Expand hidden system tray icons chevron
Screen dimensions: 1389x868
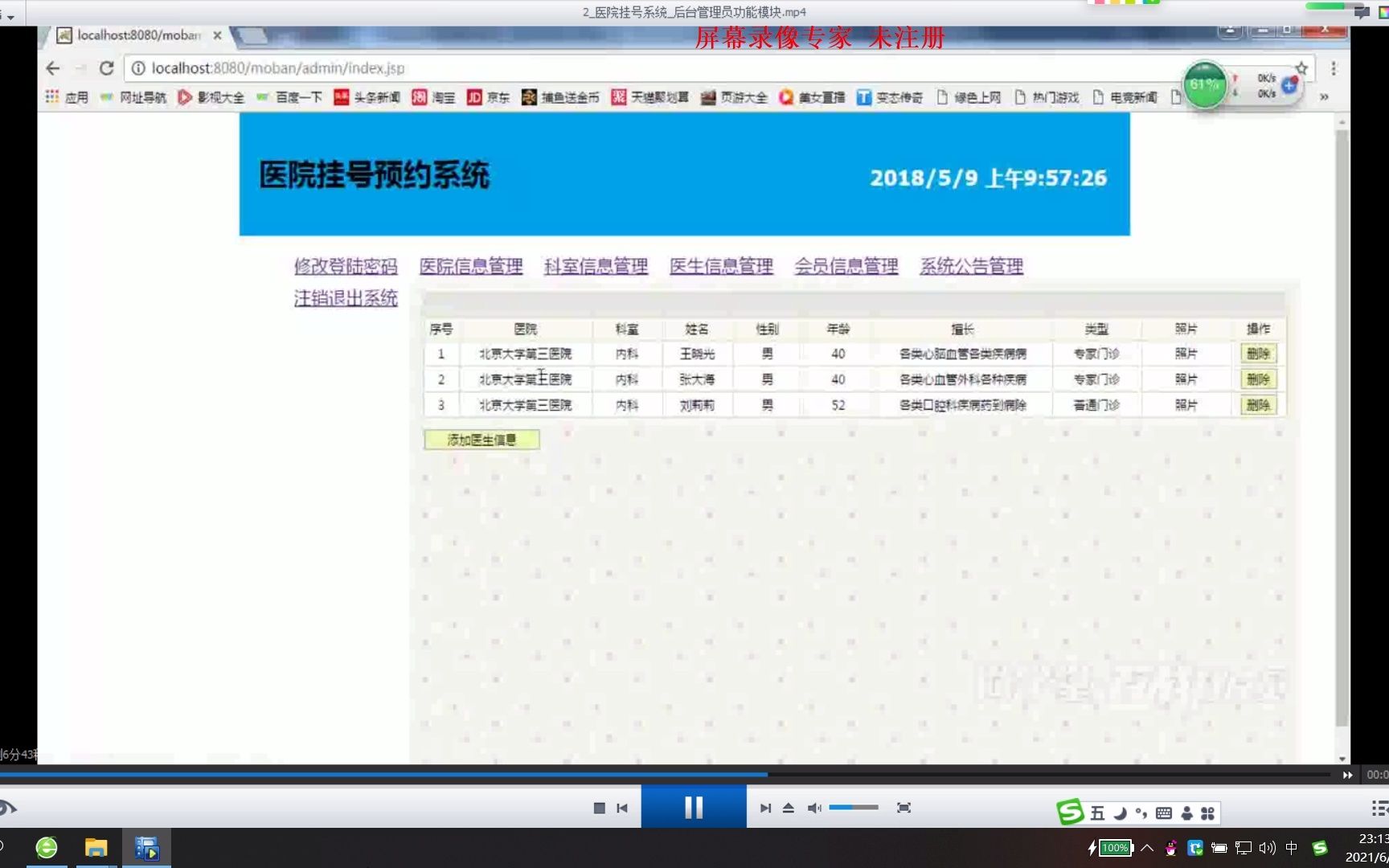pyautogui.click(x=1147, y=848)
